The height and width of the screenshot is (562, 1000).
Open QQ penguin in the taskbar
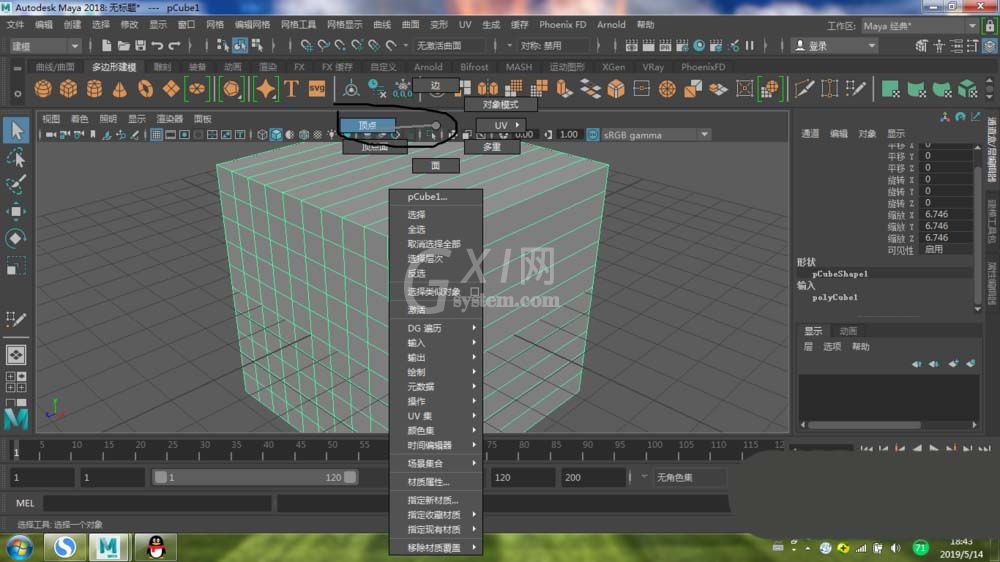pos(156,547)
